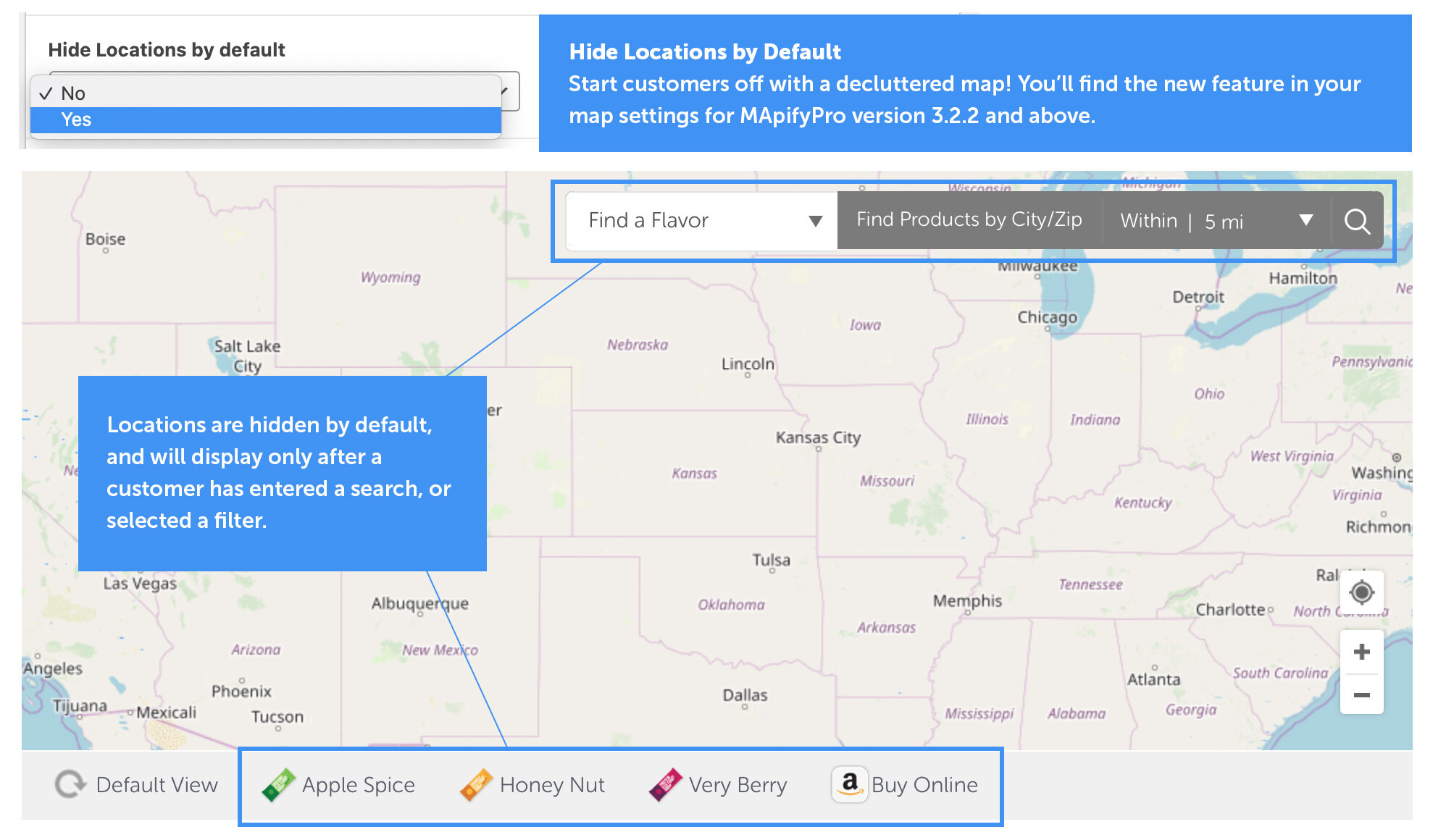Click the Very Berry bar icon
The height and width of the screenshot is (840, 1433).
(665, 785)
